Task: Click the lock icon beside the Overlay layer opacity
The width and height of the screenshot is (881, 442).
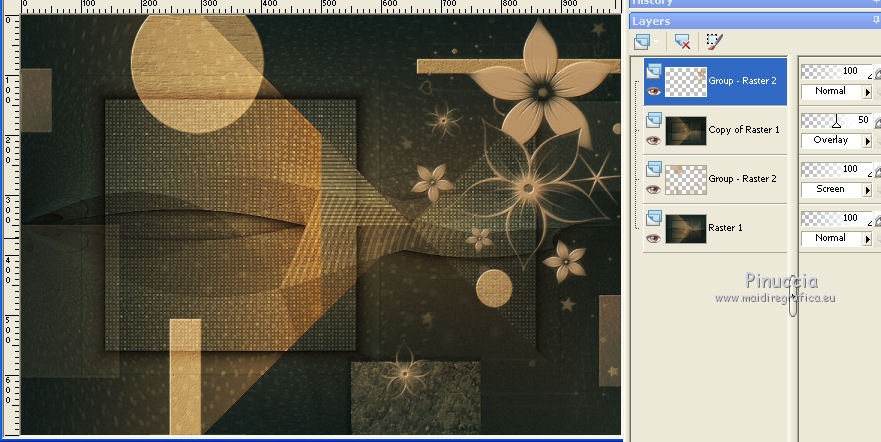Action: point(876,121)
